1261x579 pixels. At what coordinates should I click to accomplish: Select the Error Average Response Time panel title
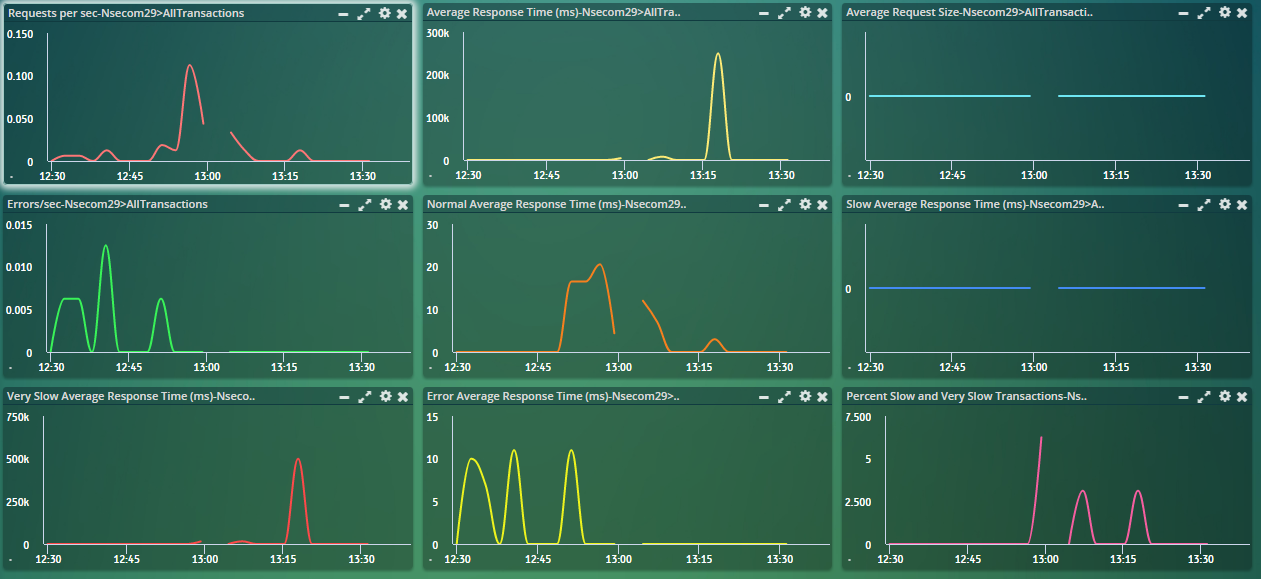(x=553, y=396)
